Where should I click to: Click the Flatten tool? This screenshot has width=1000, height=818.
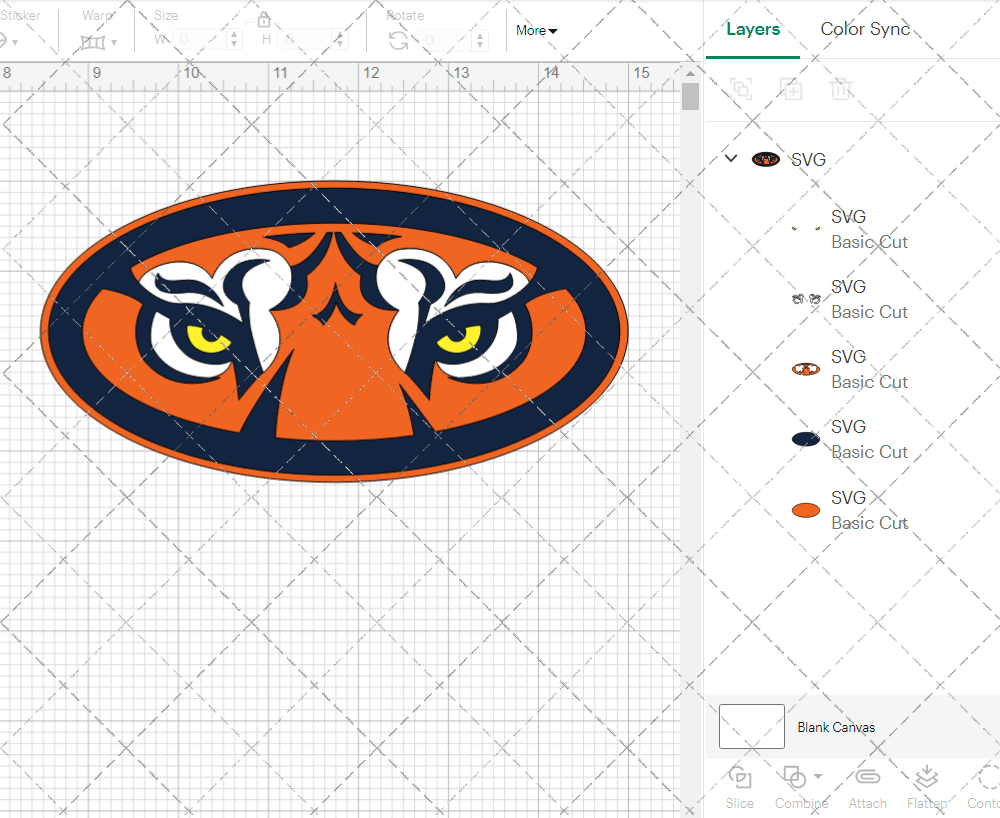click(927, 787)
